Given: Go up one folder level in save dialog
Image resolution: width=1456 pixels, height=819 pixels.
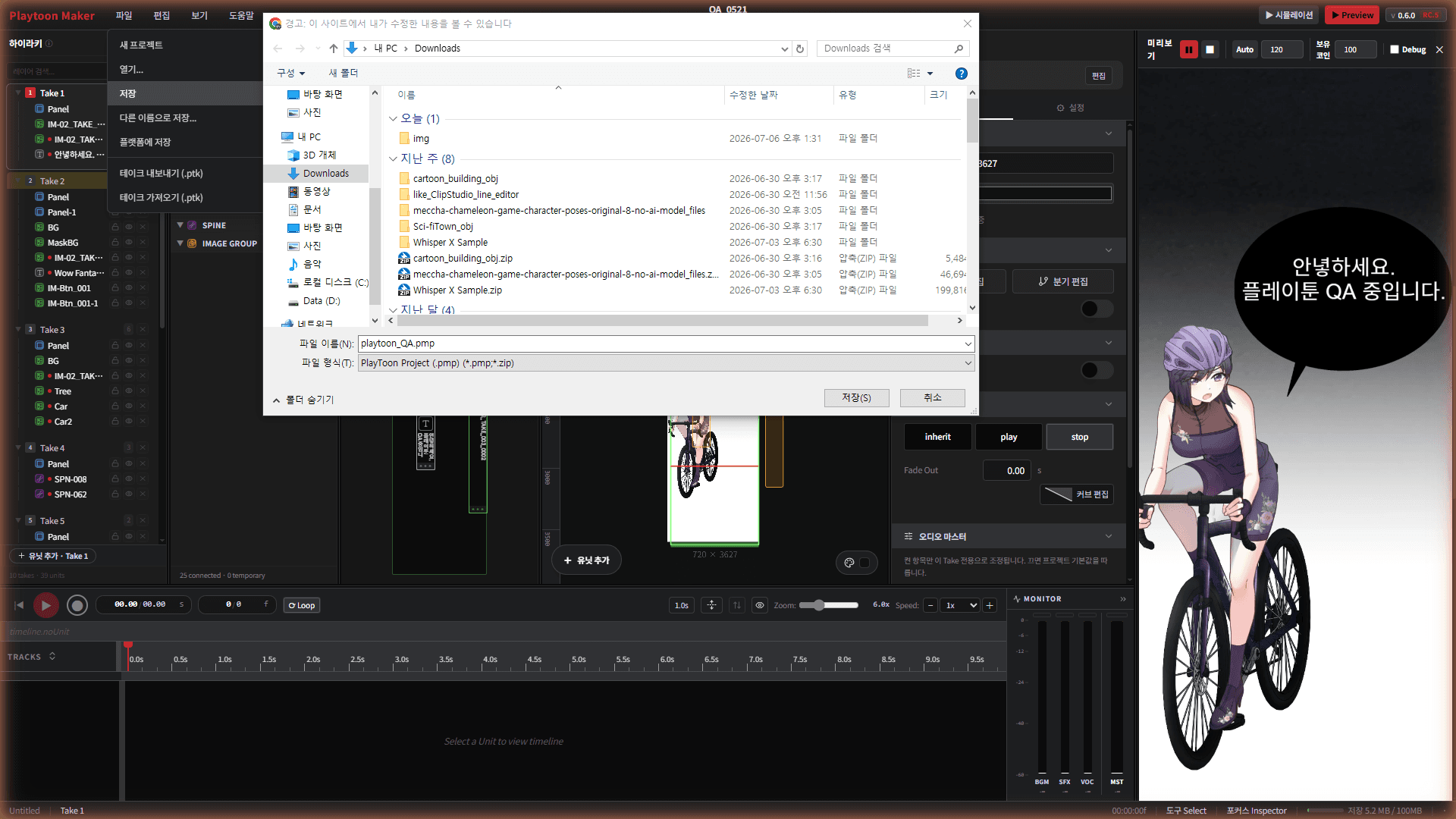Looking at the screenshot, I should 334,49.
